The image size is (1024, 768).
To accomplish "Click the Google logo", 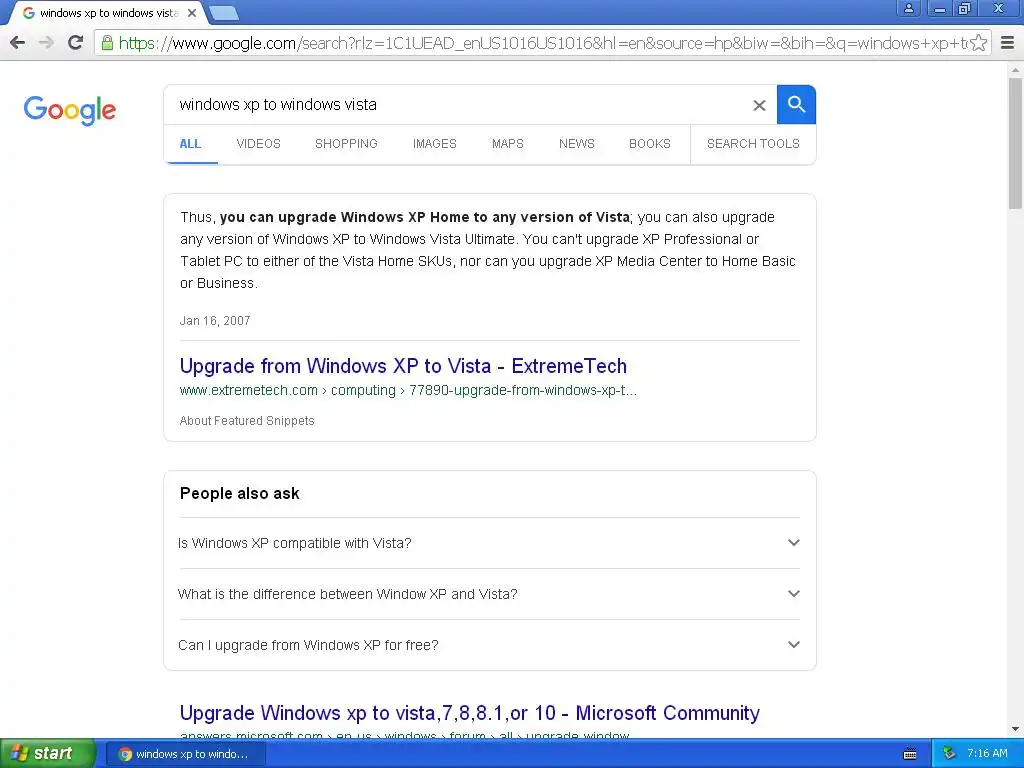I will 70,110.
